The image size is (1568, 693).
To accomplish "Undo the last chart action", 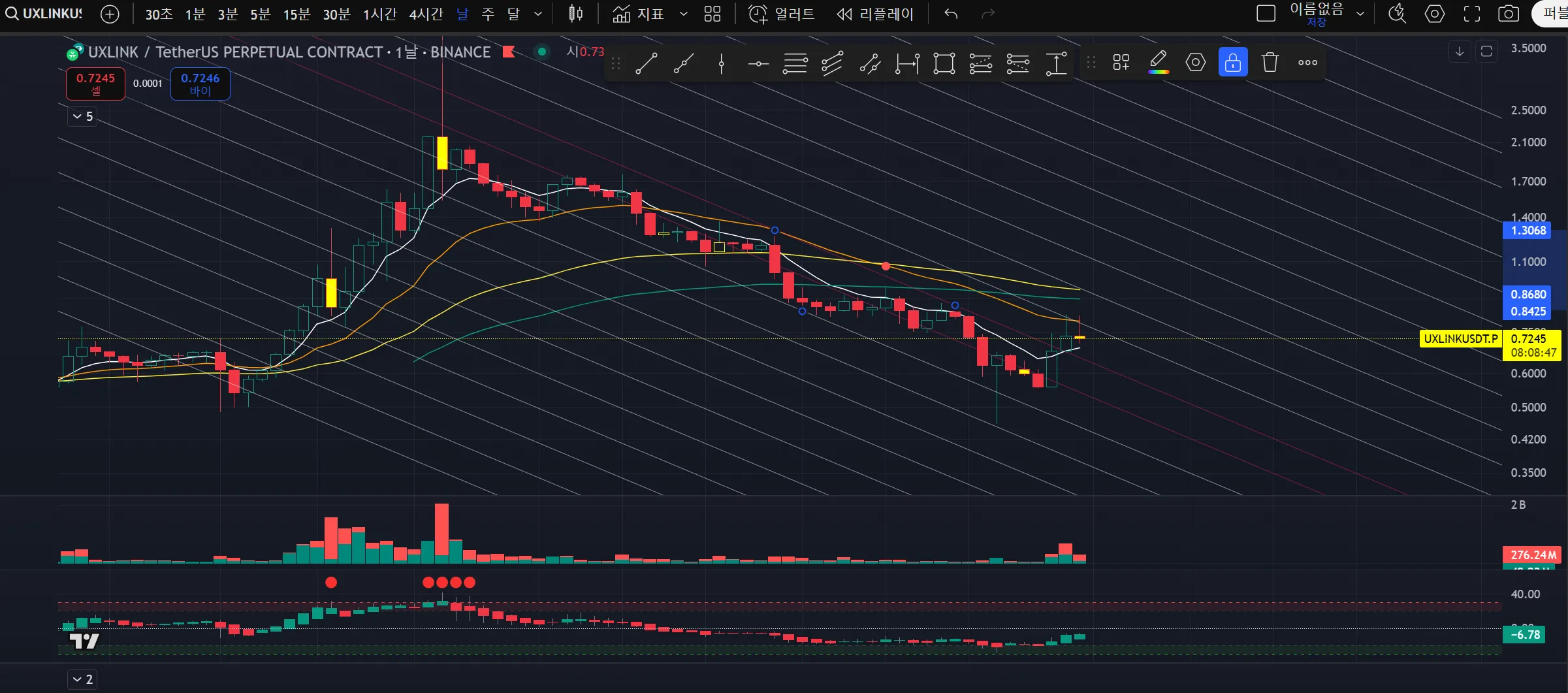I will pyautogui.click(x=951, y=14).
